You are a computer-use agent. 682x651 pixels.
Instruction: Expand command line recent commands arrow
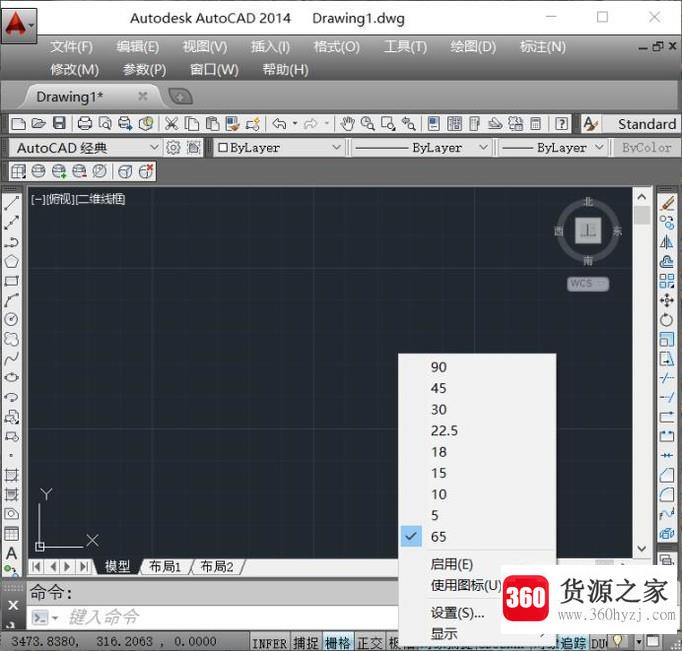click(x=55, y=618)
